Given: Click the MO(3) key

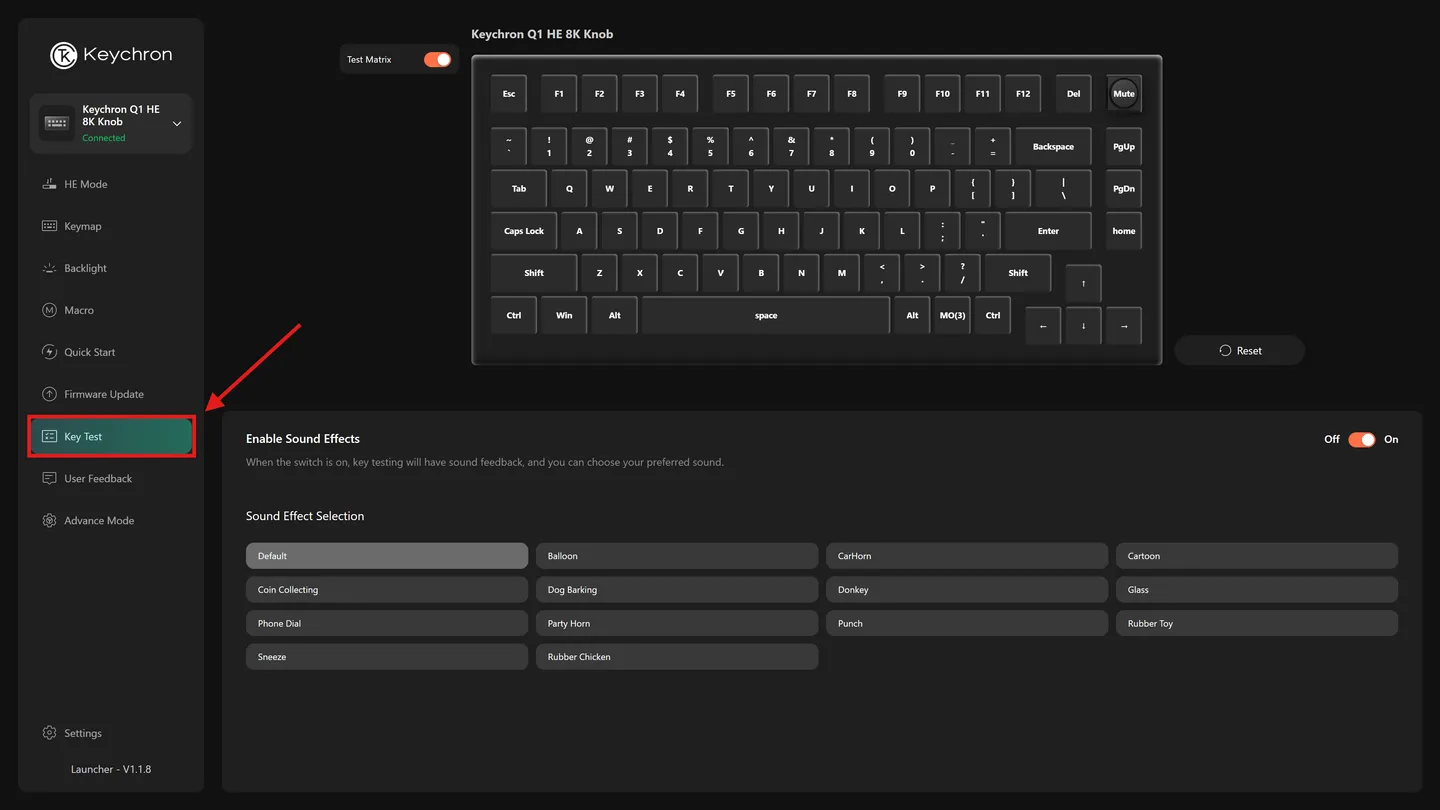Looking at the screenshot, I should coord(953,316).
